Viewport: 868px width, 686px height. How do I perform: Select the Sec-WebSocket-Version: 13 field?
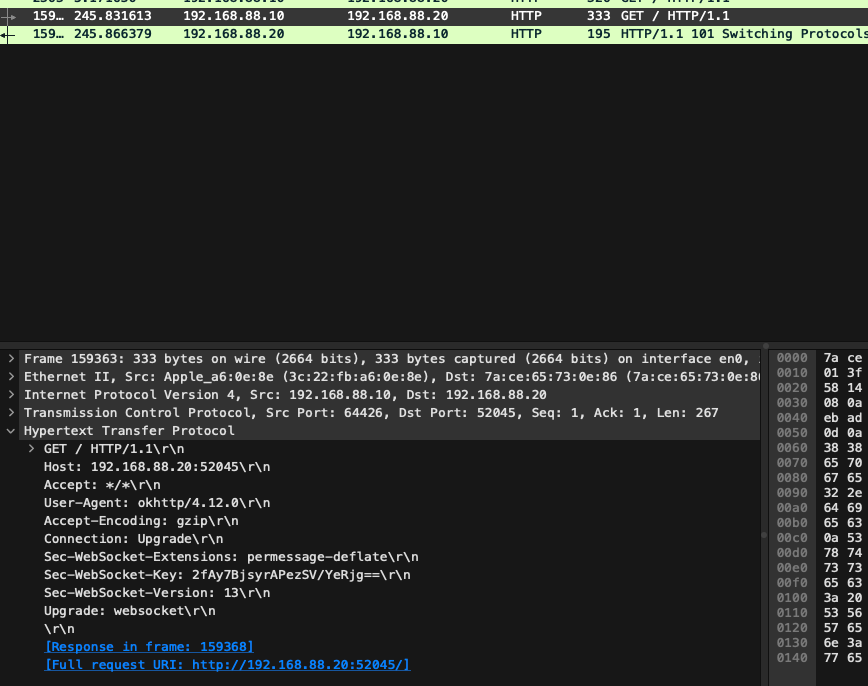(x=149, y=593)
